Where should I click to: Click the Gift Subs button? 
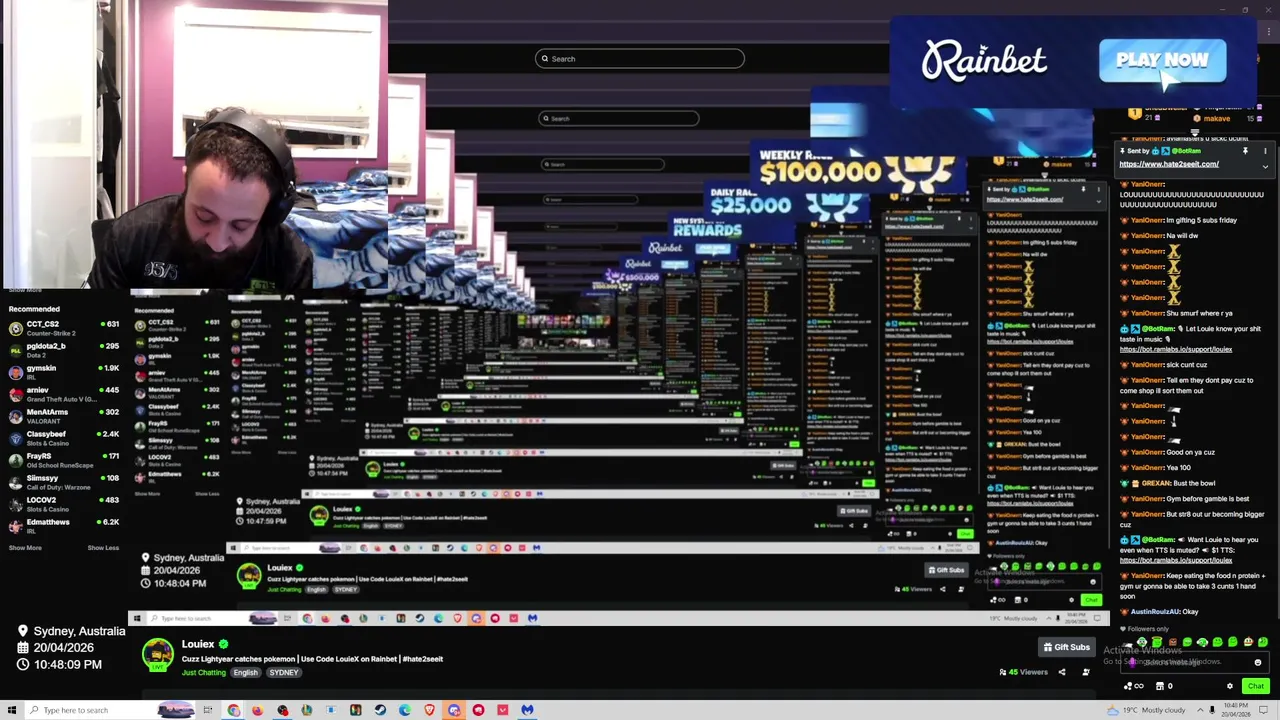pyautogui.click(x=1067, y=647)
